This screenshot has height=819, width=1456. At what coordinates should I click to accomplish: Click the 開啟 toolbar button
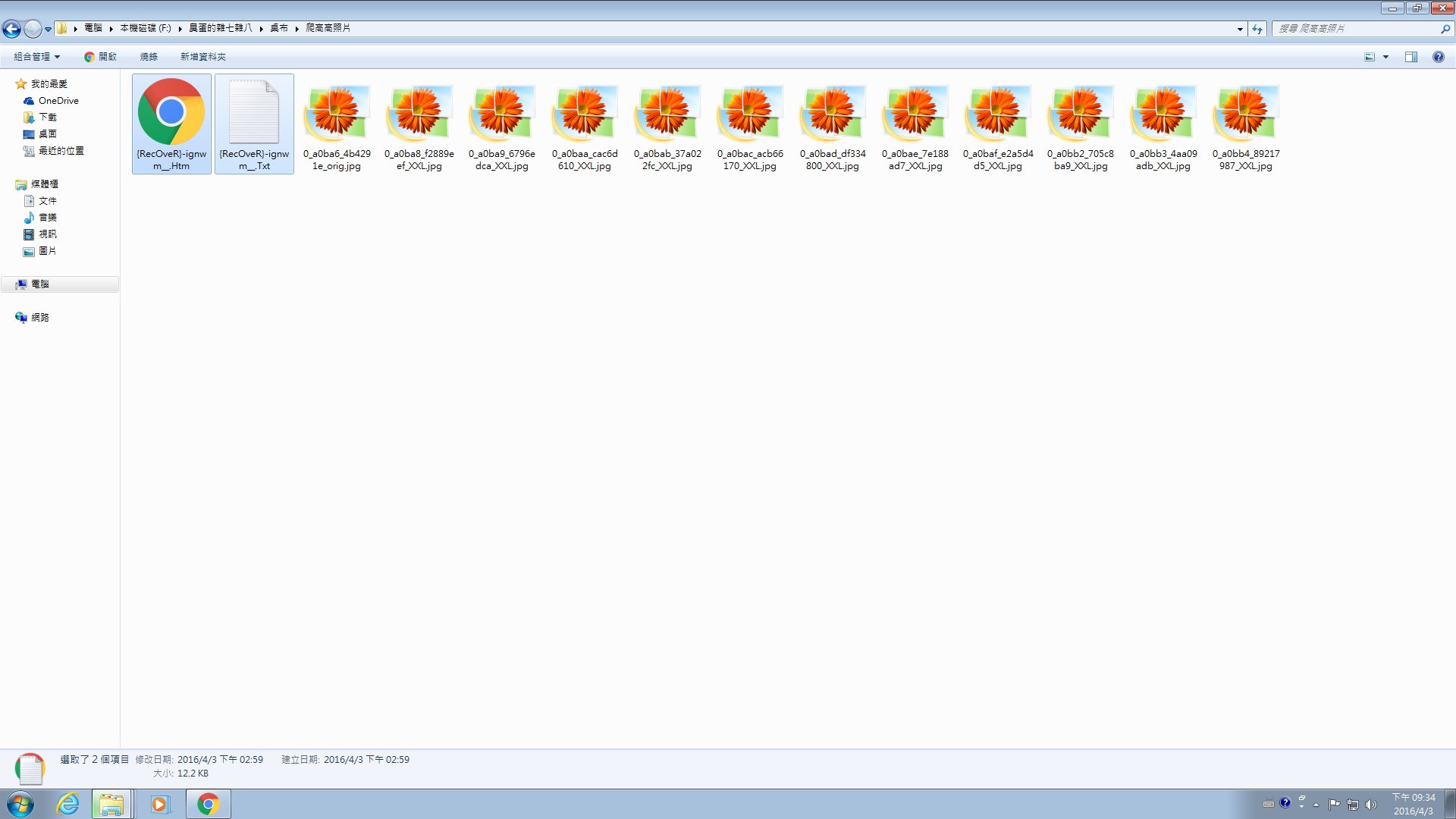coord(100,57)
